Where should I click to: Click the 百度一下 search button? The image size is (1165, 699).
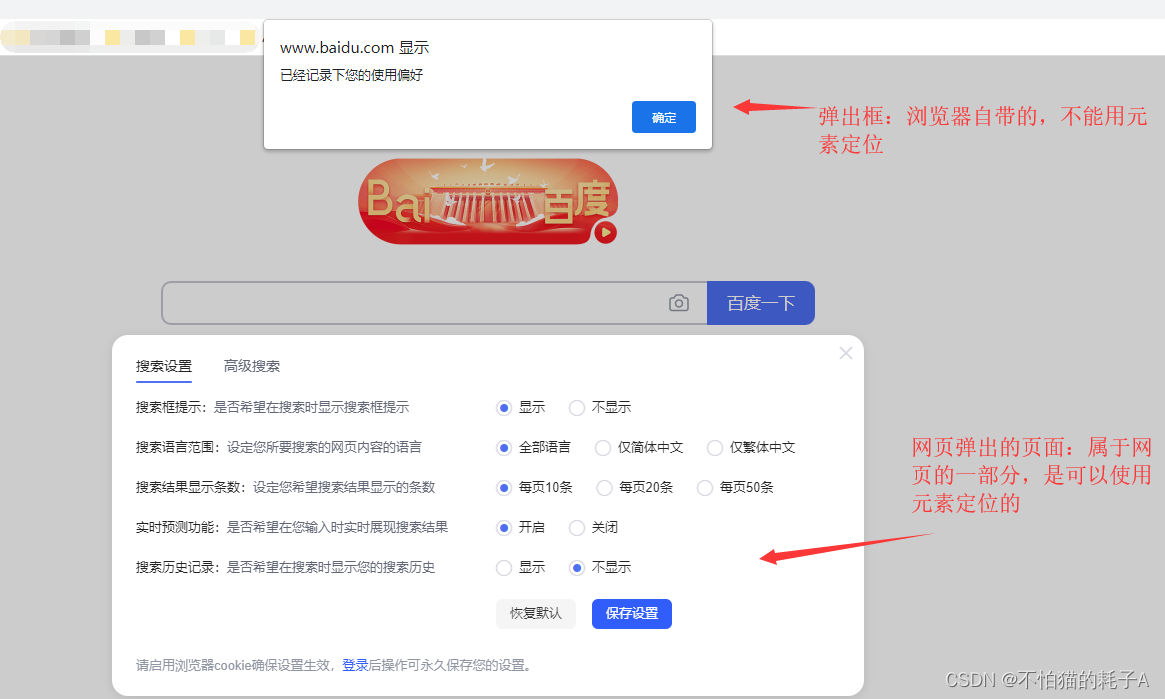[x=760, y=303]
